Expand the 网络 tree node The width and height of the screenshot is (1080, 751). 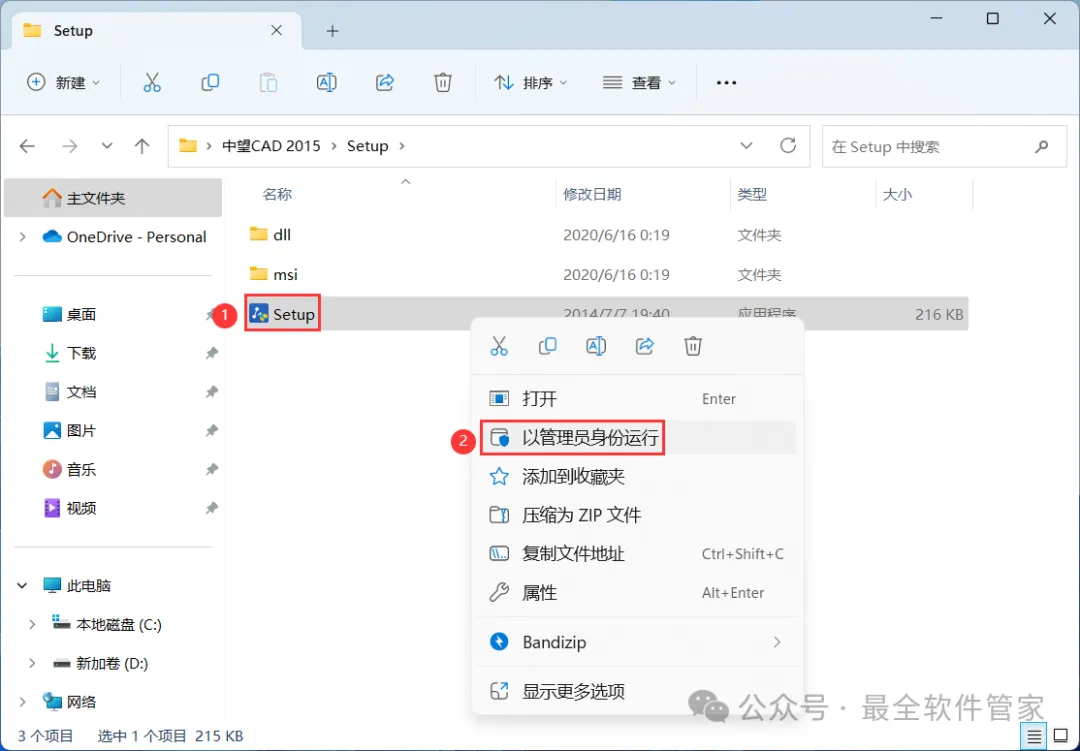tap(22, 702)
